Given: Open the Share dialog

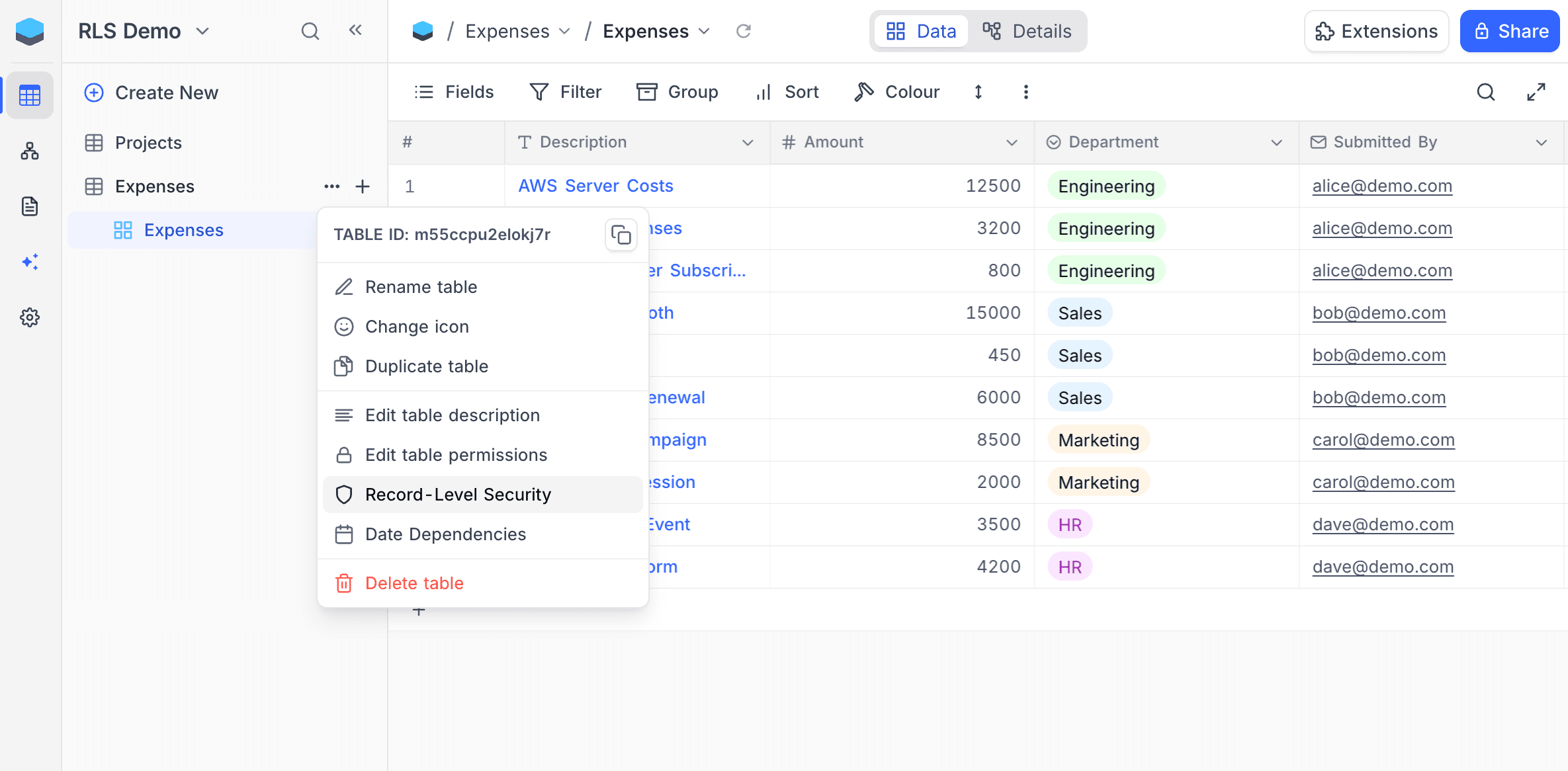Looking at the screenshot, I should [1510, 31].
